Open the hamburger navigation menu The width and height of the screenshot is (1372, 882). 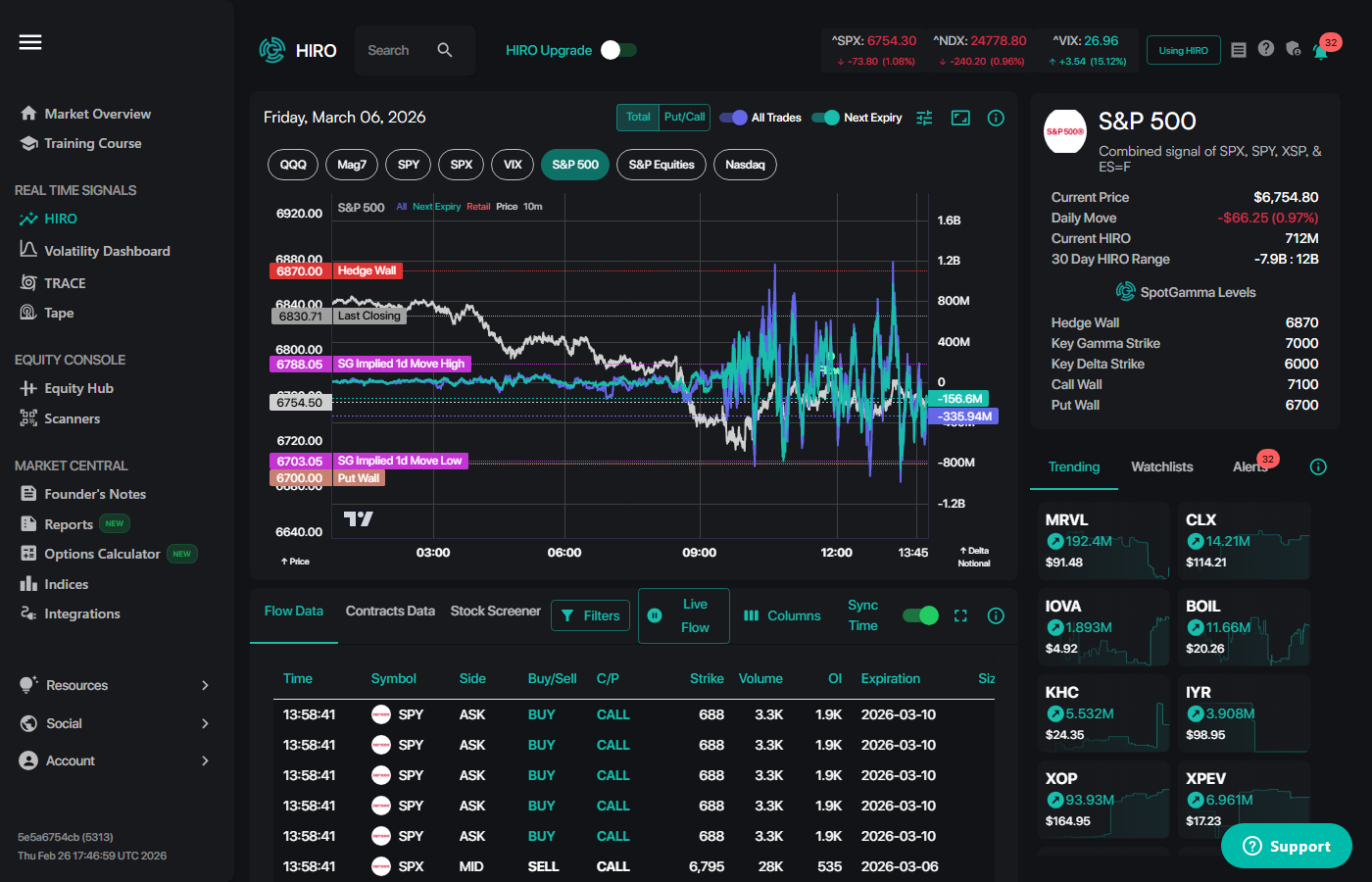point(30,42)
